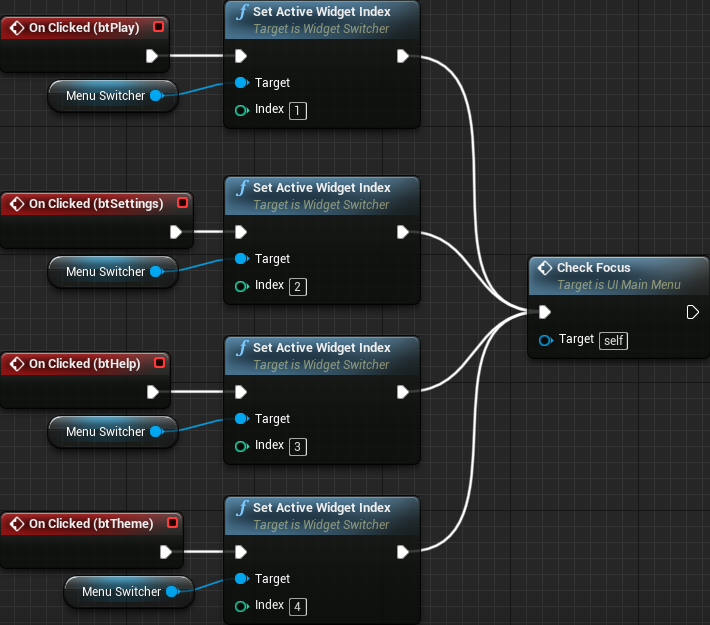Edit the Index field containing 3
Viewport: 710px width, 625px height.
pyautogui.click(x=297, y=447)
